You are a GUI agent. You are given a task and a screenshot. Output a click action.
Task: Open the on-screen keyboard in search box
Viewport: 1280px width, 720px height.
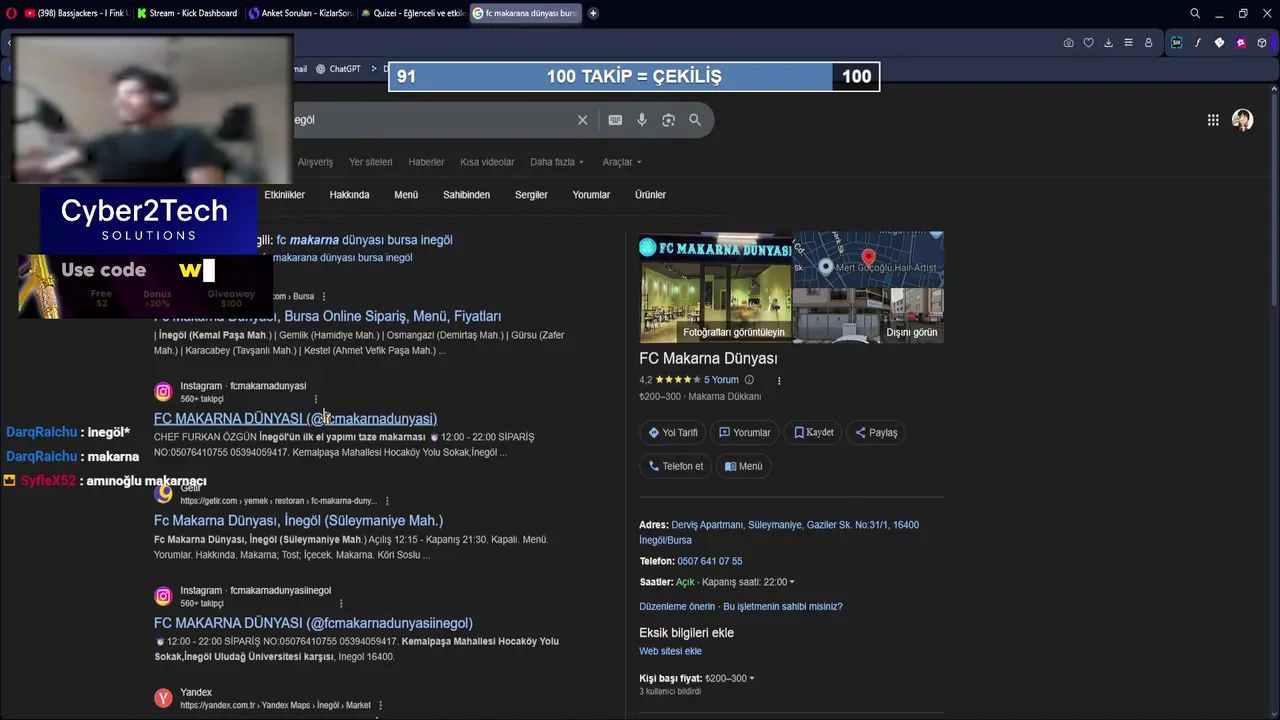click(615, 120)
